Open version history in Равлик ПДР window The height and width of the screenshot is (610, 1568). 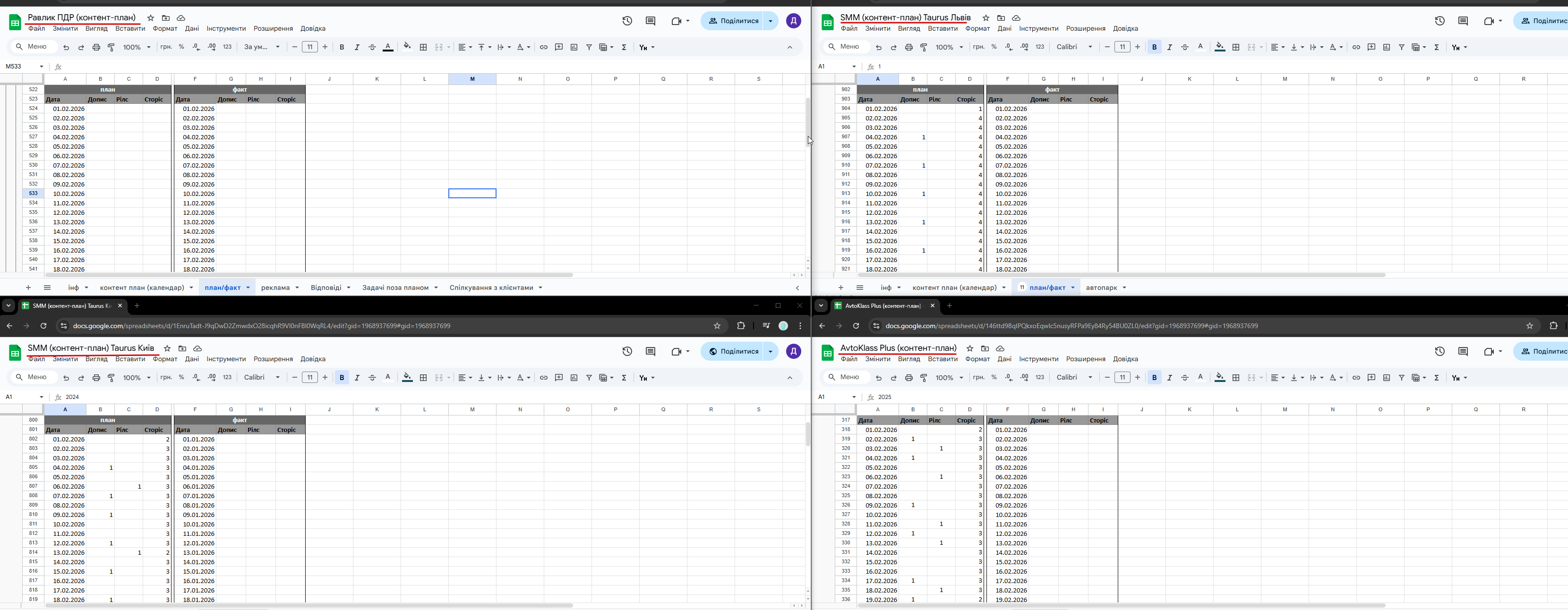[627, 21]
